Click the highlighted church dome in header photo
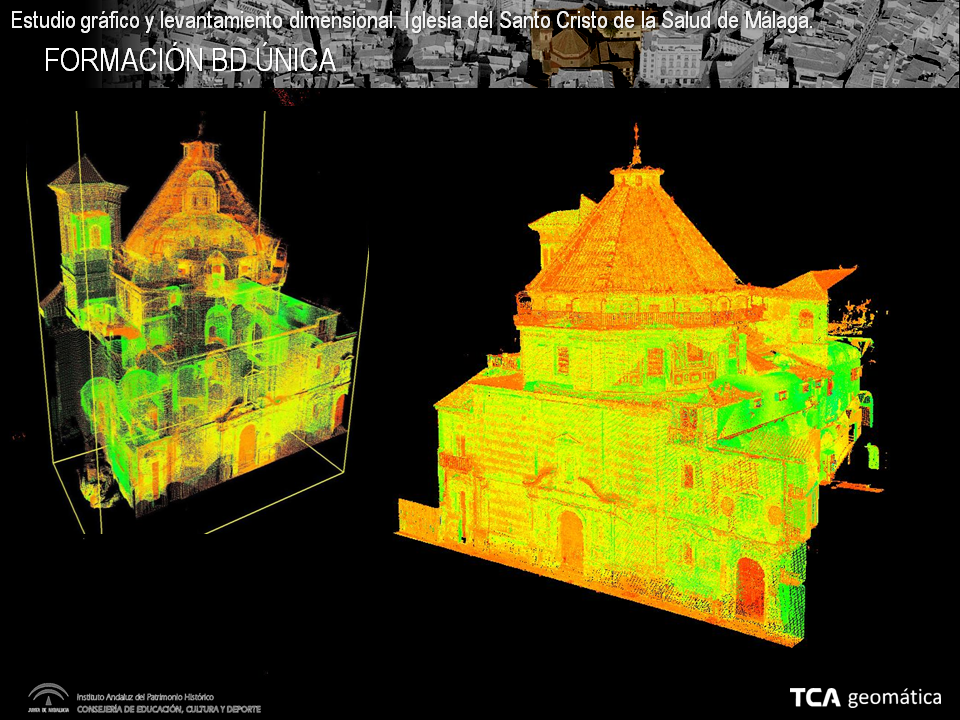 [x=571, y=45]
